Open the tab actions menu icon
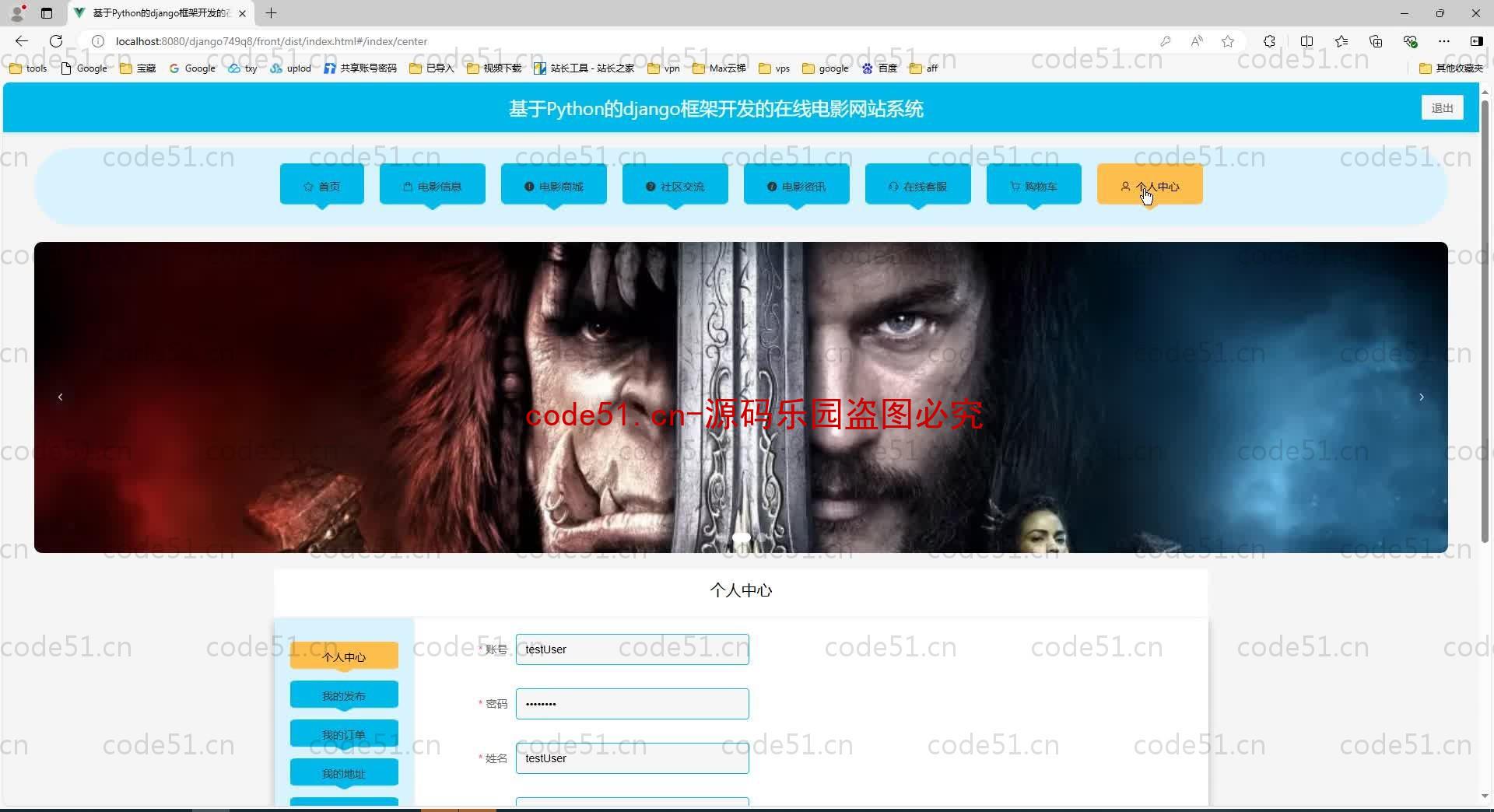1494x812 pixels. (47, 13)
